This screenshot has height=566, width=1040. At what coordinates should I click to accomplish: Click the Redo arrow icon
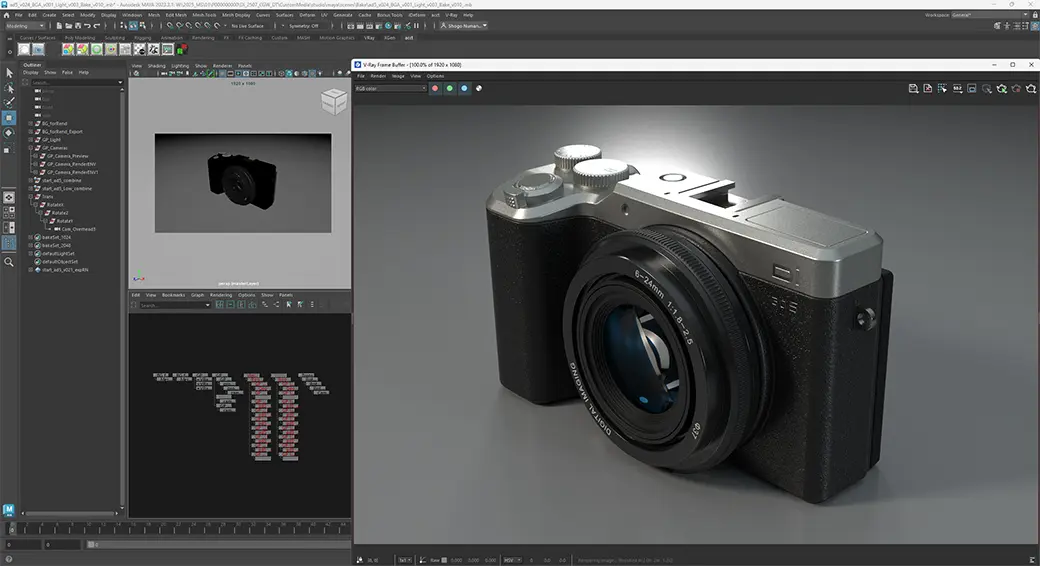click(96, 26)
